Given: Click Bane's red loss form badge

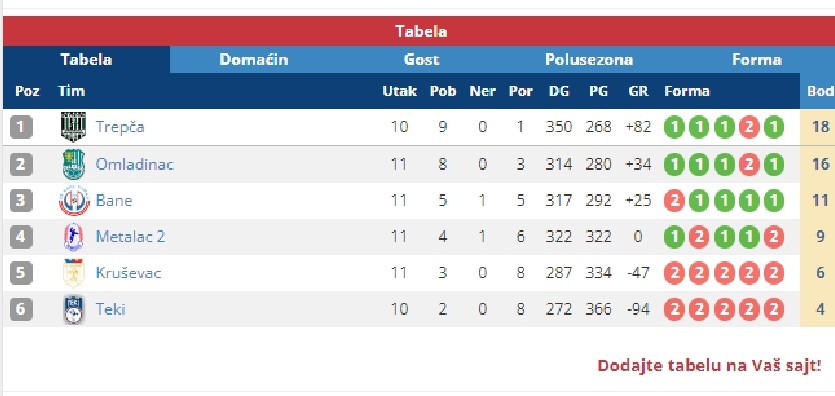Looking at the screenshot, I should pyautogui.click(x=674, y=201).
